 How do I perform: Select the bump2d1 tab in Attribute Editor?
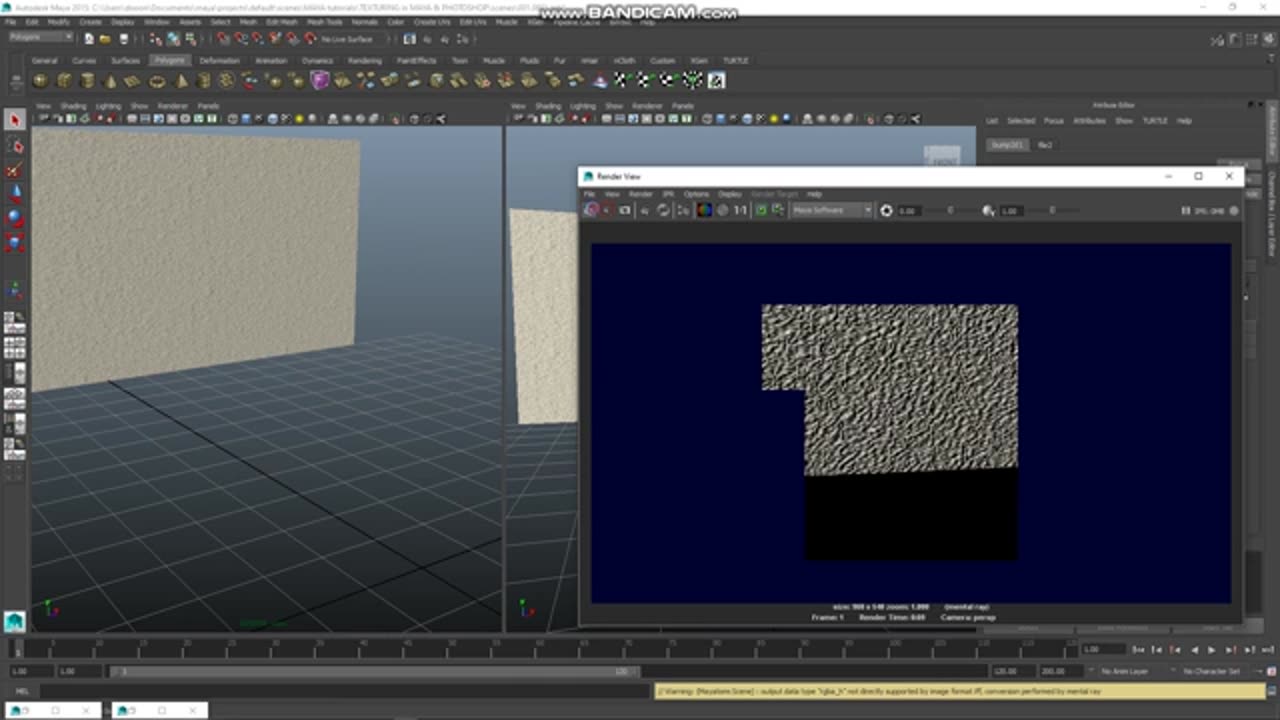pyautogui.click(x=1008, y=145)
